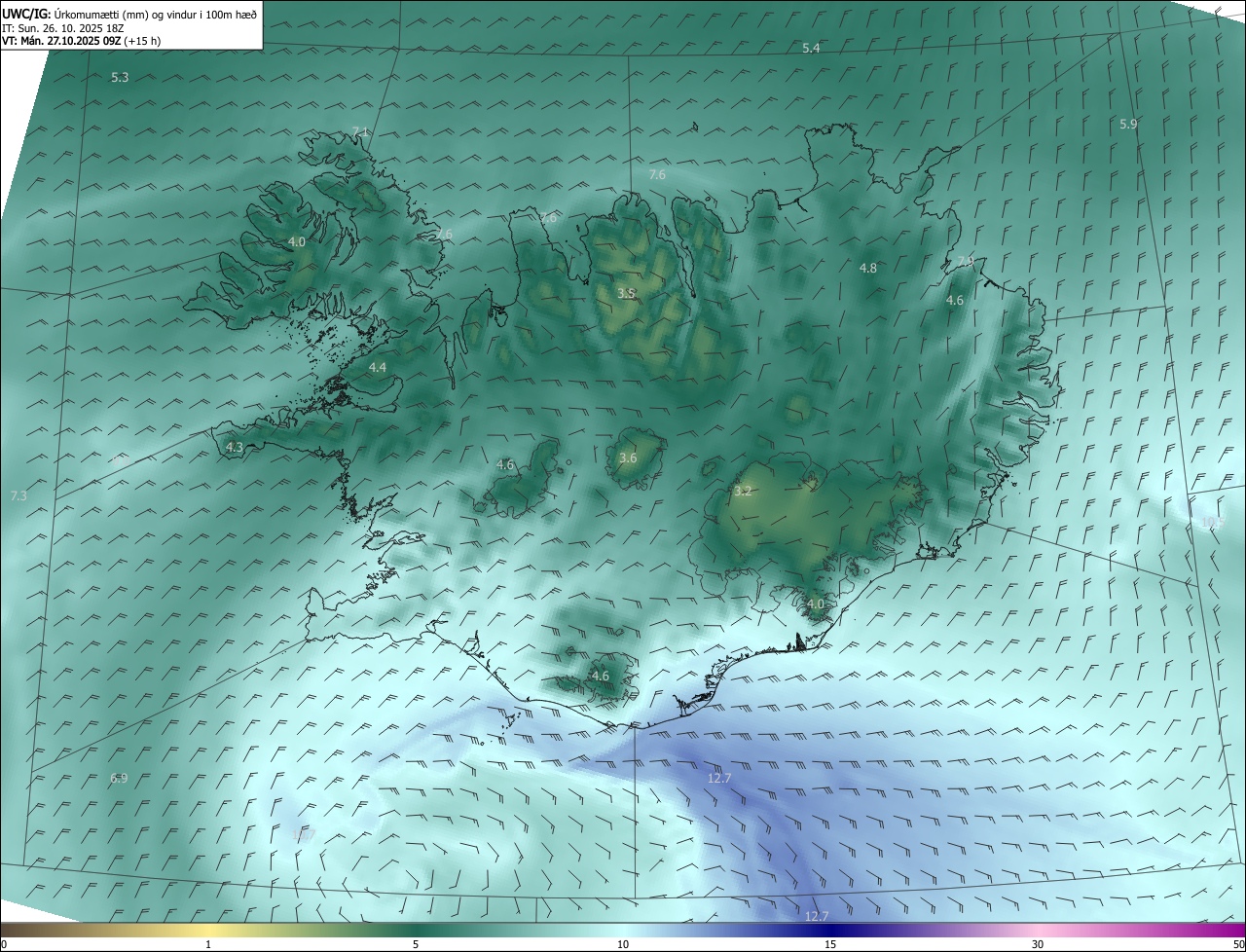This screenshot has width=1246, height=952.
Task: Click the 5.4 value label on the map
Action: click(x=811, y=49)
